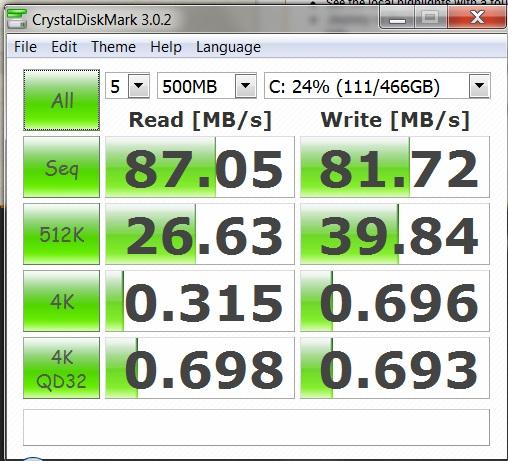The height and width of the screenshot is (461, 508).
Task: Minimize the CrystalDiskMark window
Action: coord(397,18)
